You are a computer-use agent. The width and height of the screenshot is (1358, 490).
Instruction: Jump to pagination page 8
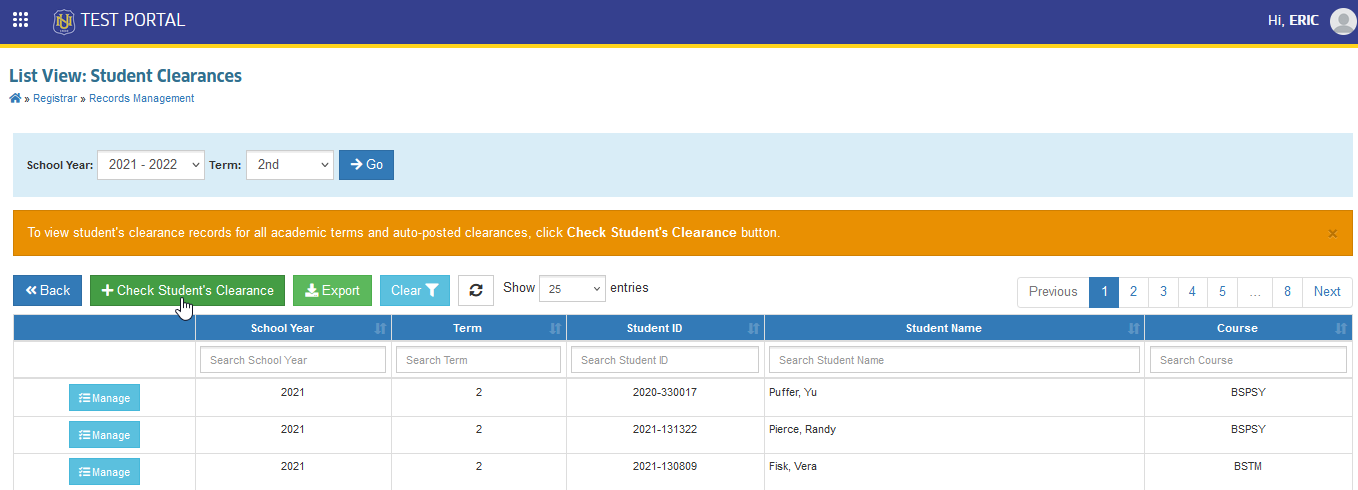click(x=1287, y=292)
